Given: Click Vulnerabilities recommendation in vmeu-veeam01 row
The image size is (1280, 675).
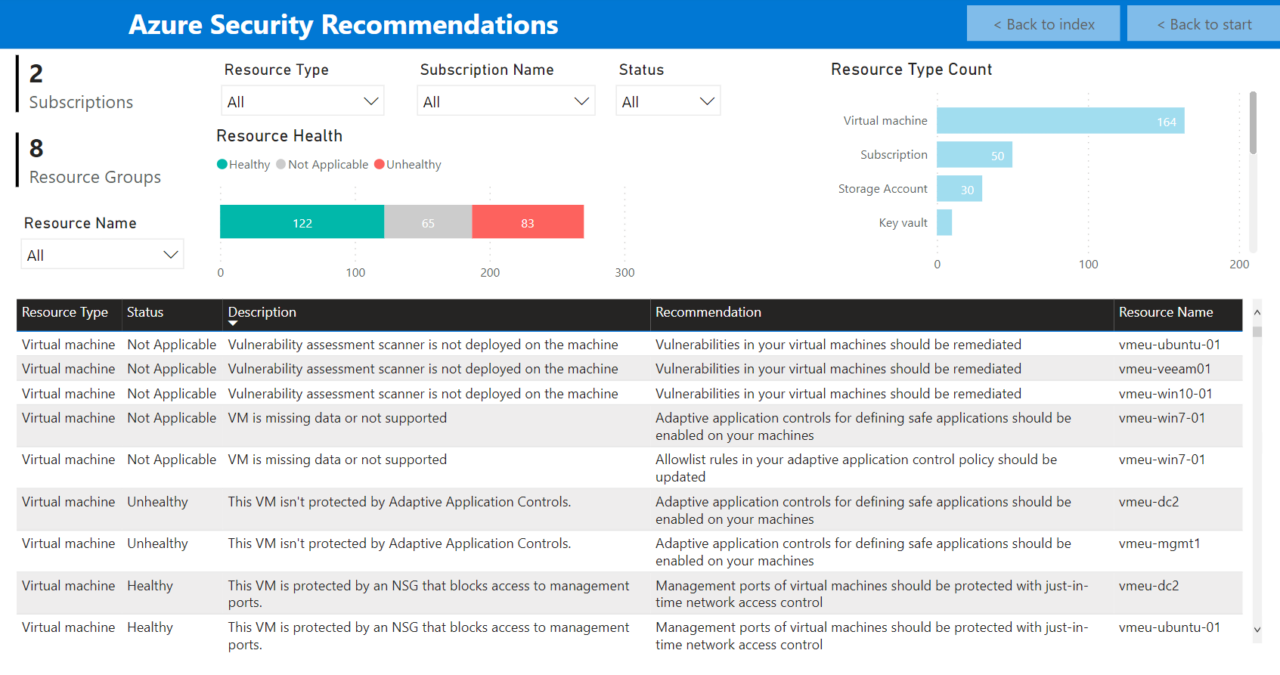Looking at the screenshot, I should tap(838, 369).
